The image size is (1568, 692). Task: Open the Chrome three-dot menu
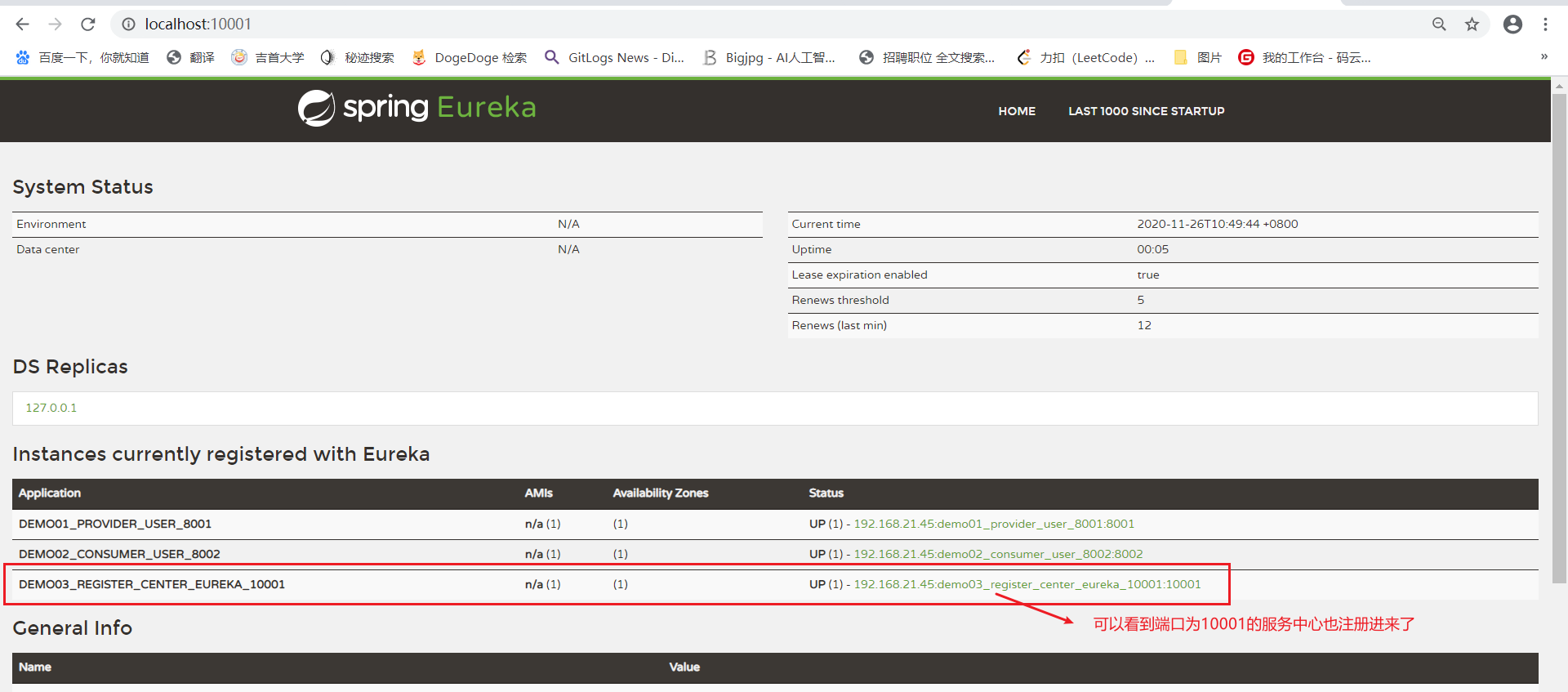(x=1545, y=25)
